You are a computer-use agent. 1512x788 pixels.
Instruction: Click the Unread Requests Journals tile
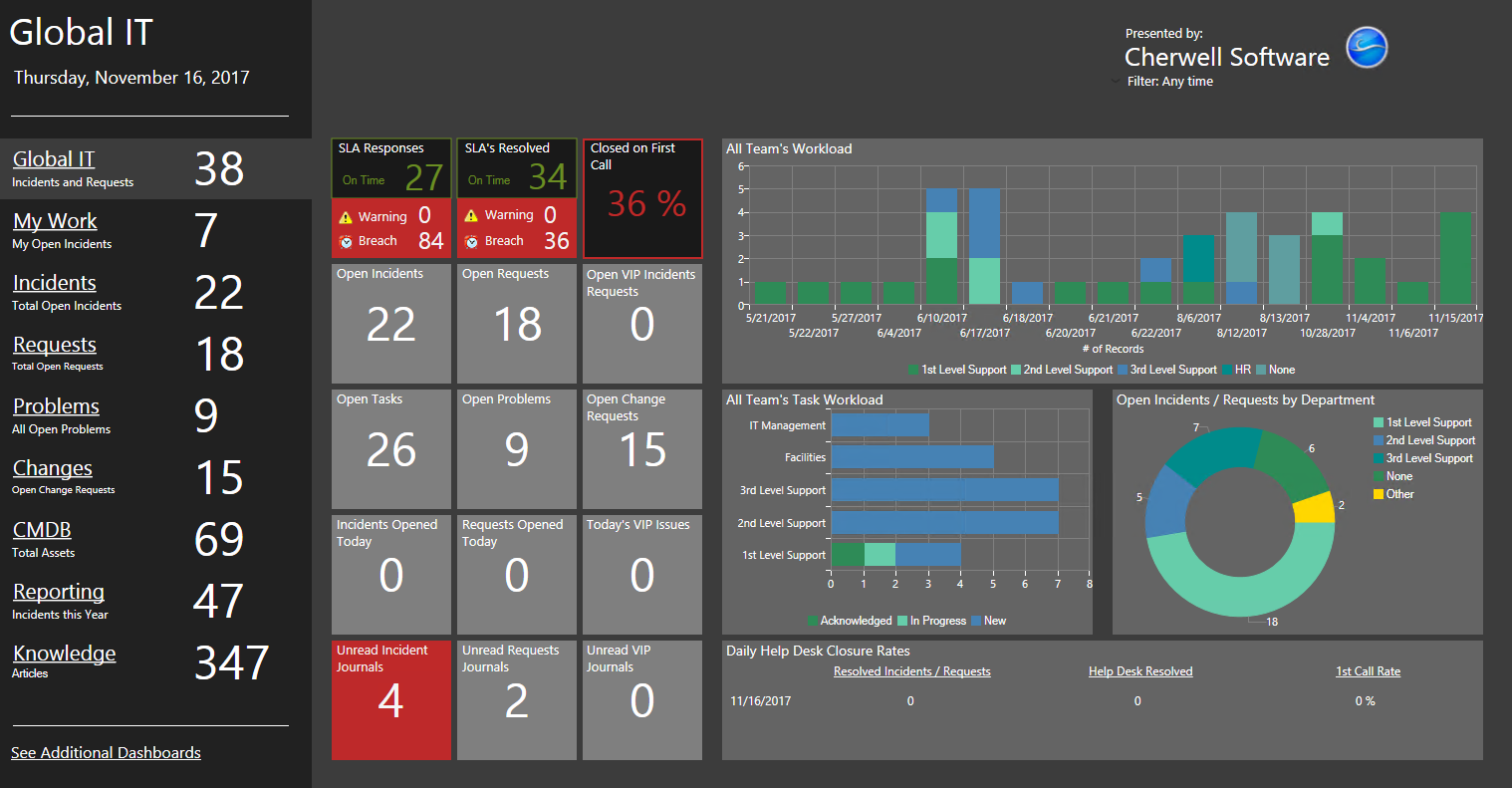pos(517,700)
